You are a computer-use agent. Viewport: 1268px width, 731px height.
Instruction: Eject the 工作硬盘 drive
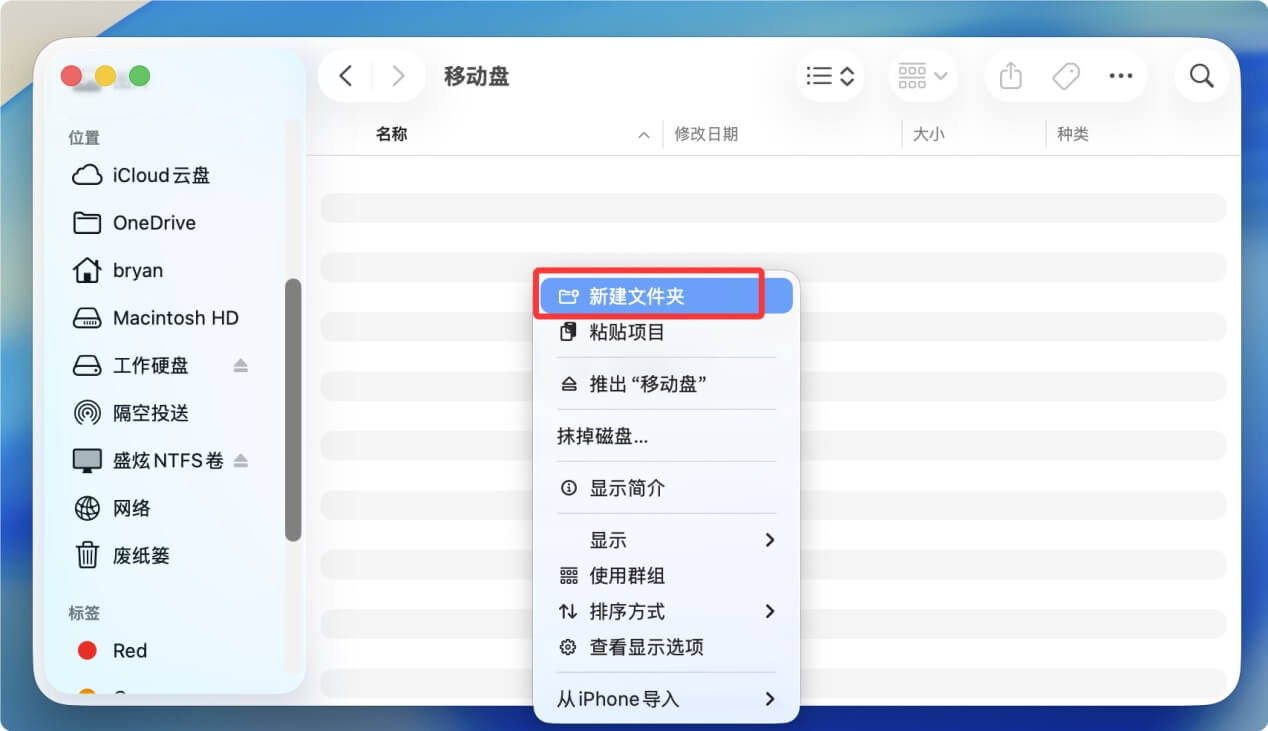tap(240, 365)
